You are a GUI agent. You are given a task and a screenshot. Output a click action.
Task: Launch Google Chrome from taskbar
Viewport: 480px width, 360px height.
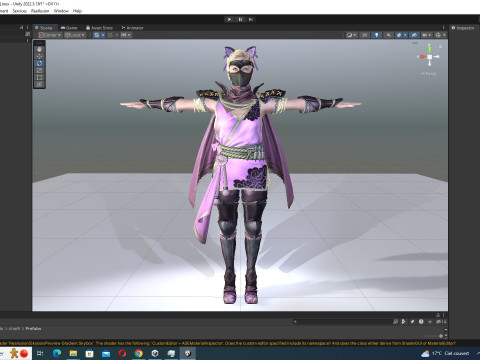pos(139,353)
